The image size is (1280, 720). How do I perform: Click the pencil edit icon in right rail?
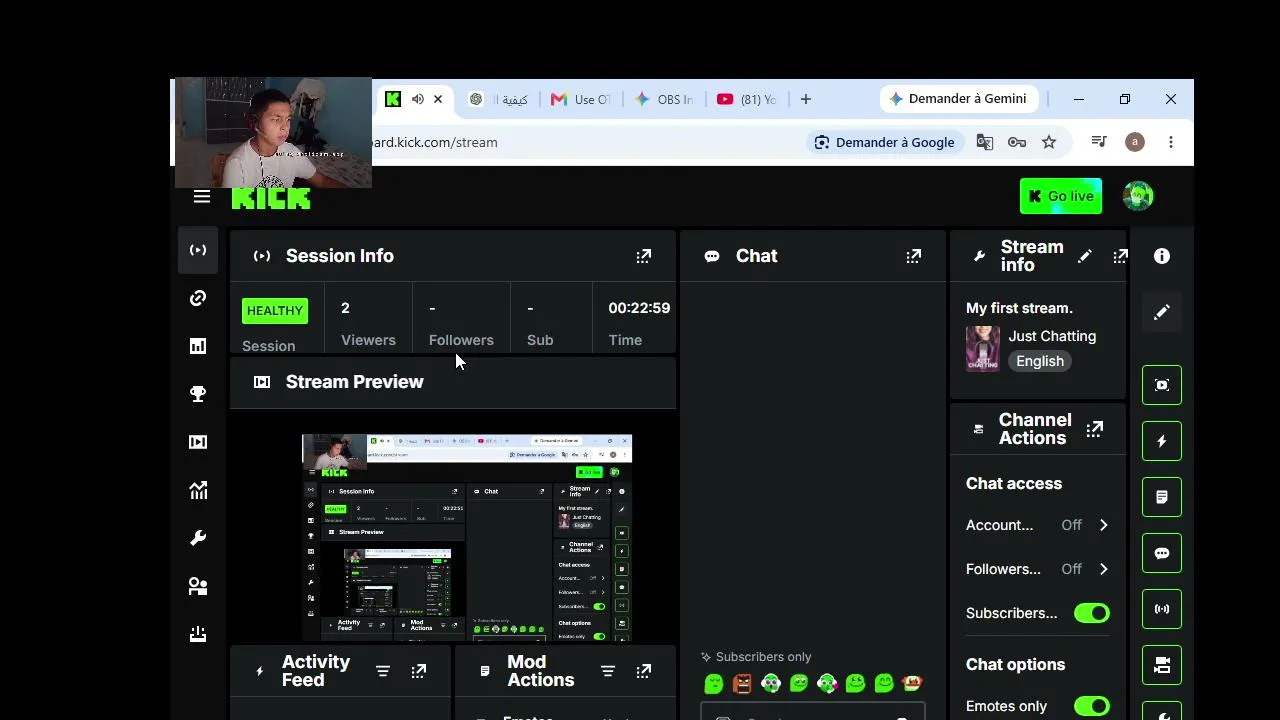1162,312
